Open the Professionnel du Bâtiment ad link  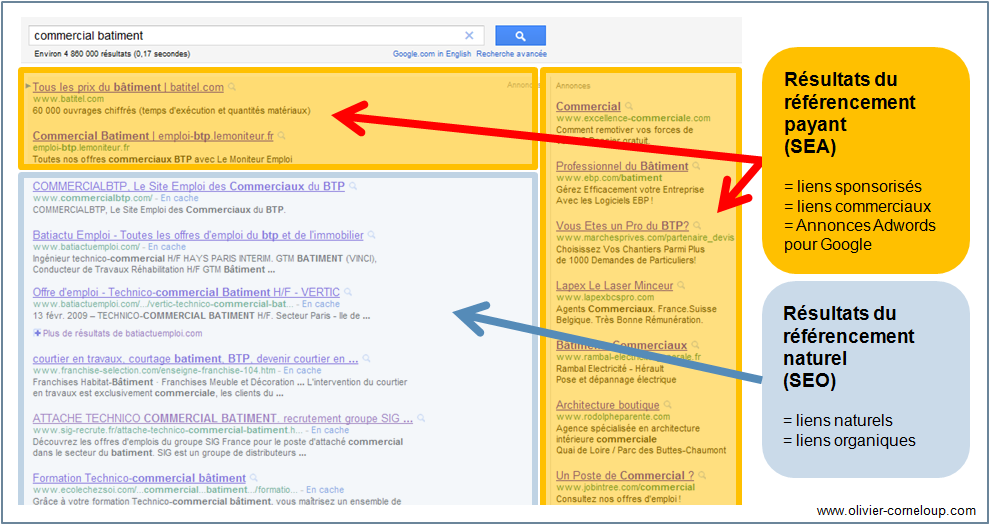click(621, 166)
